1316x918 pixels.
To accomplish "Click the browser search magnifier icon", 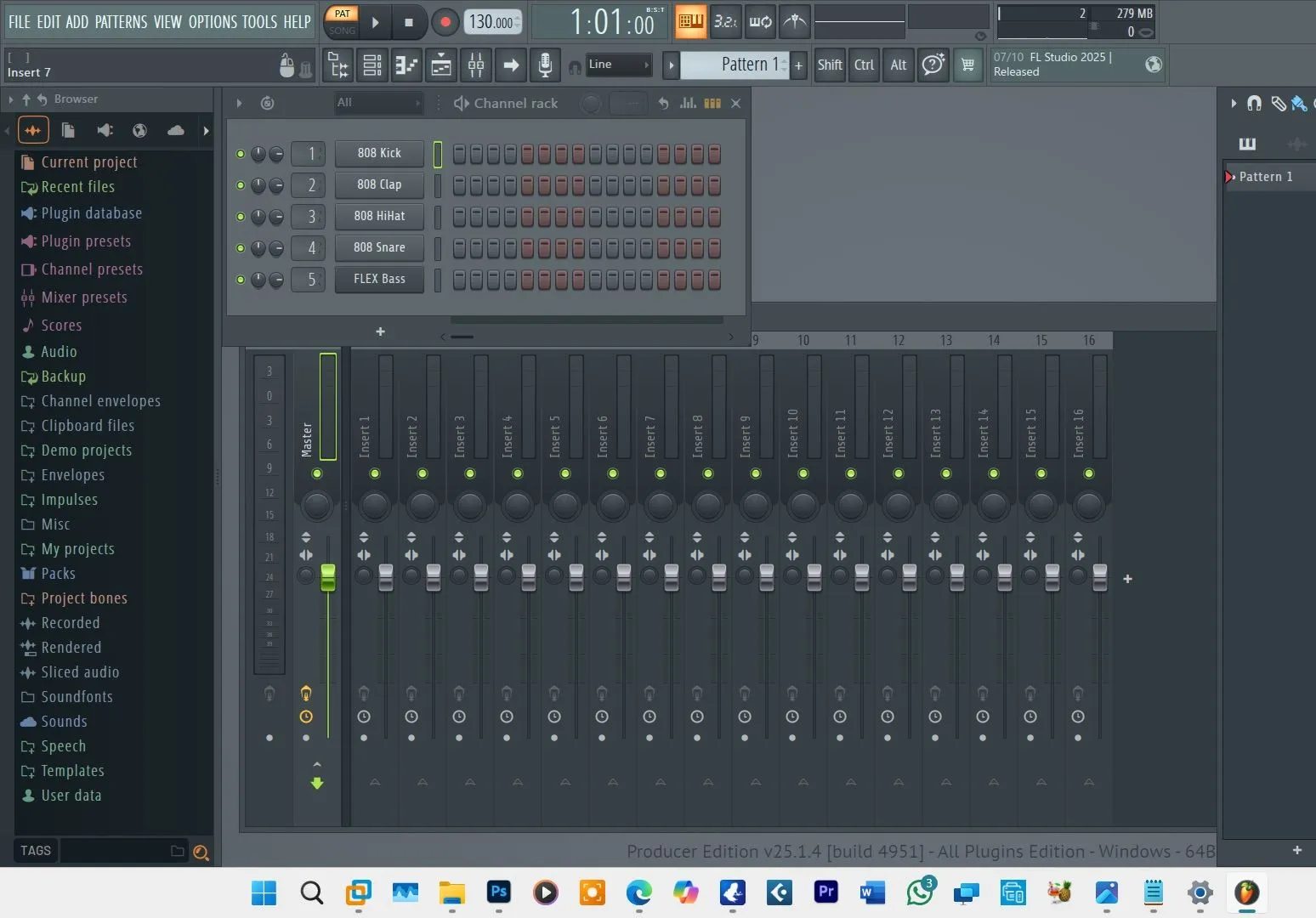I will [201, 852].
